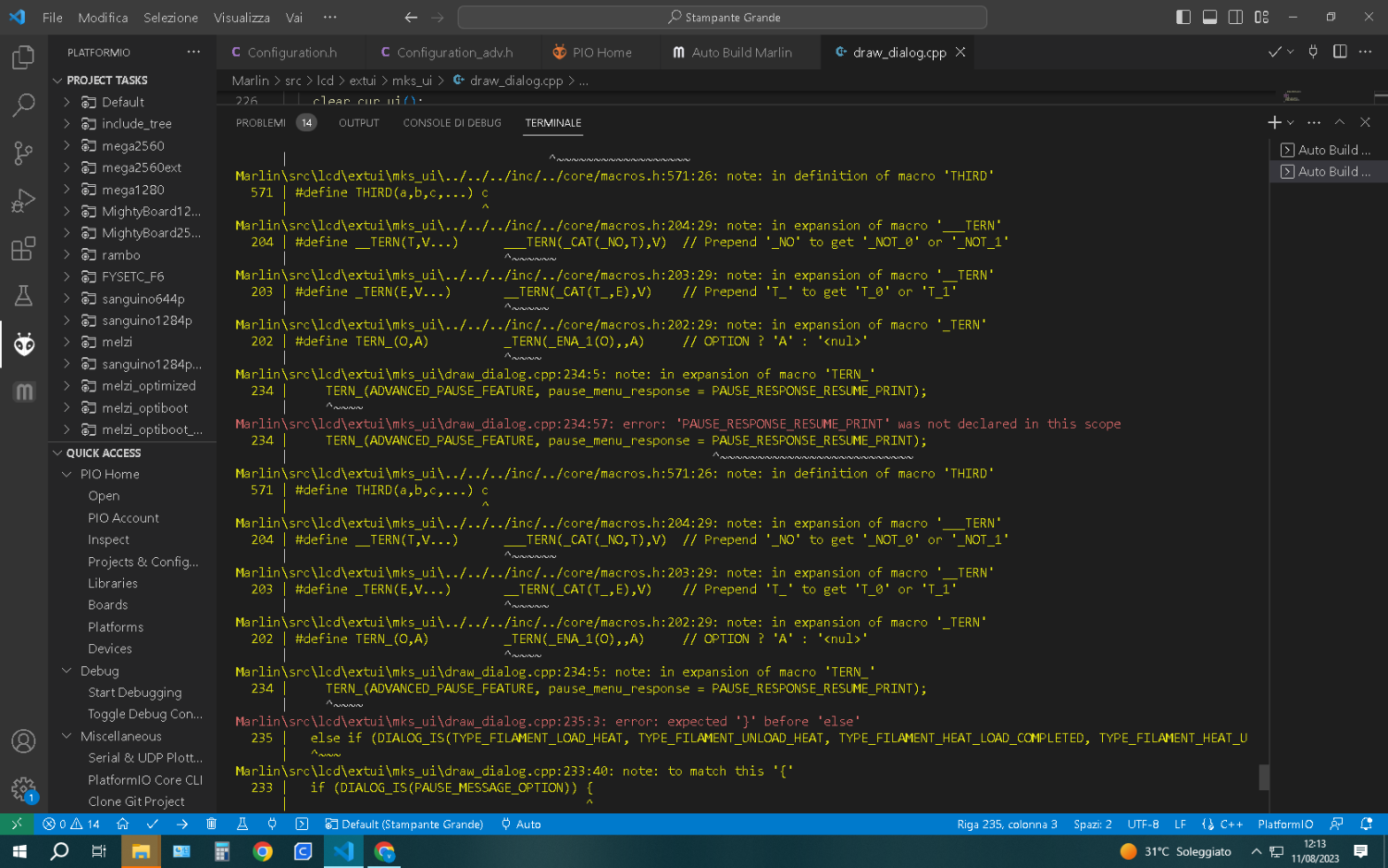1388x868 pixels.
Task: Open the Source Control view
Action: click(23, 154)
